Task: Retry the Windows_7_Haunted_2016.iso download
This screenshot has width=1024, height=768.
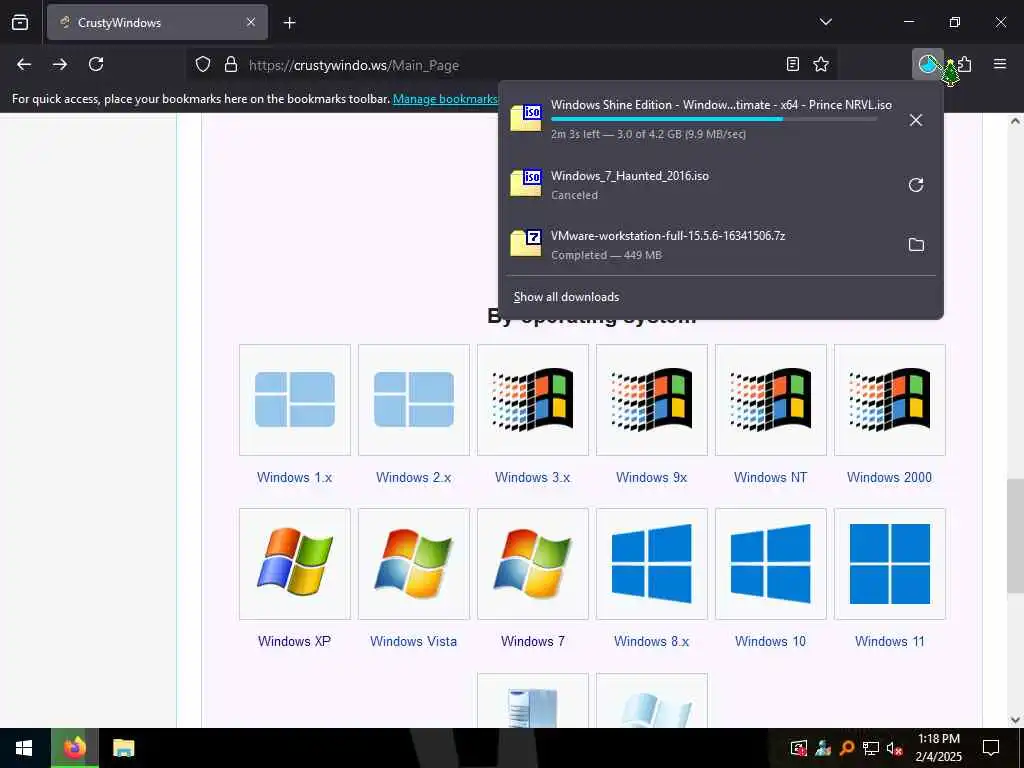Action: tap(916, 185)
